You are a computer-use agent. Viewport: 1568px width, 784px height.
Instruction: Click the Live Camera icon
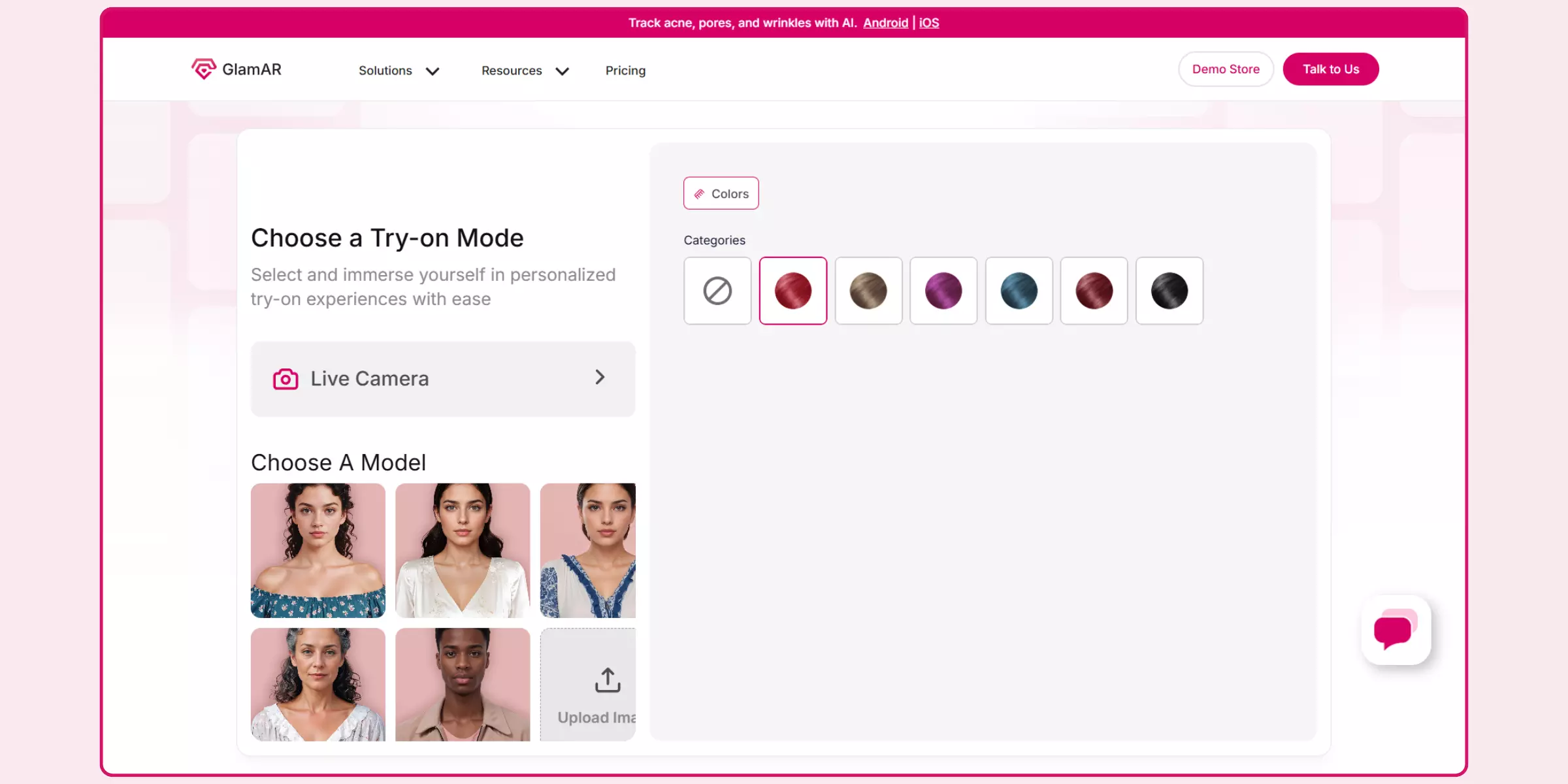[286, 379]
